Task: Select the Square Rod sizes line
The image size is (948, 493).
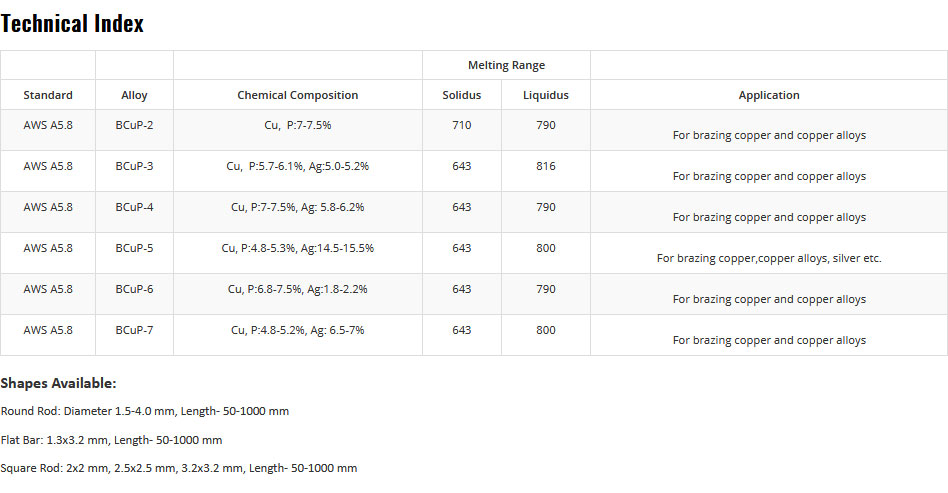Action: coord(179,468)
